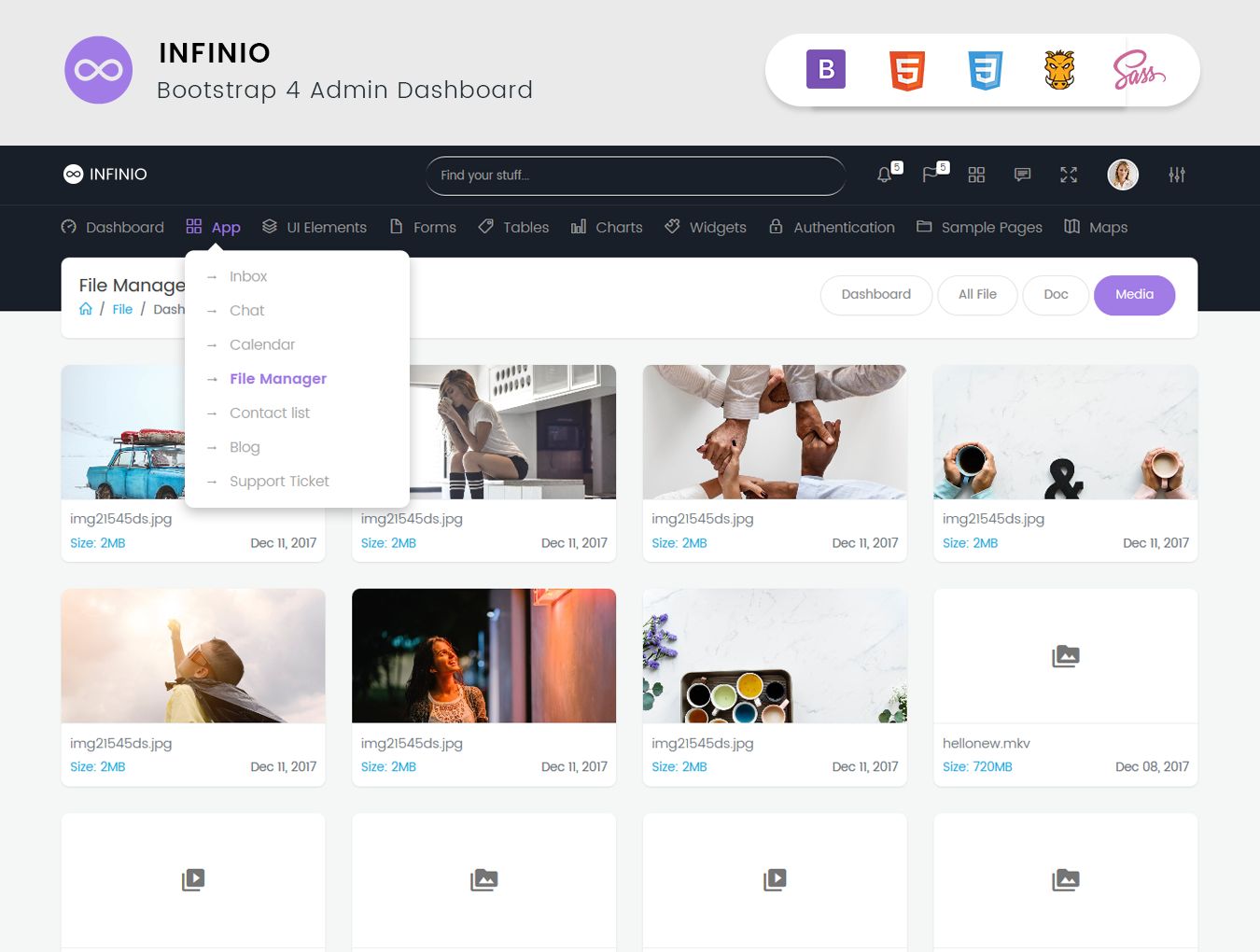Expand the Widgets menu
Viewport: 1260px width, 952px height.
706,227
